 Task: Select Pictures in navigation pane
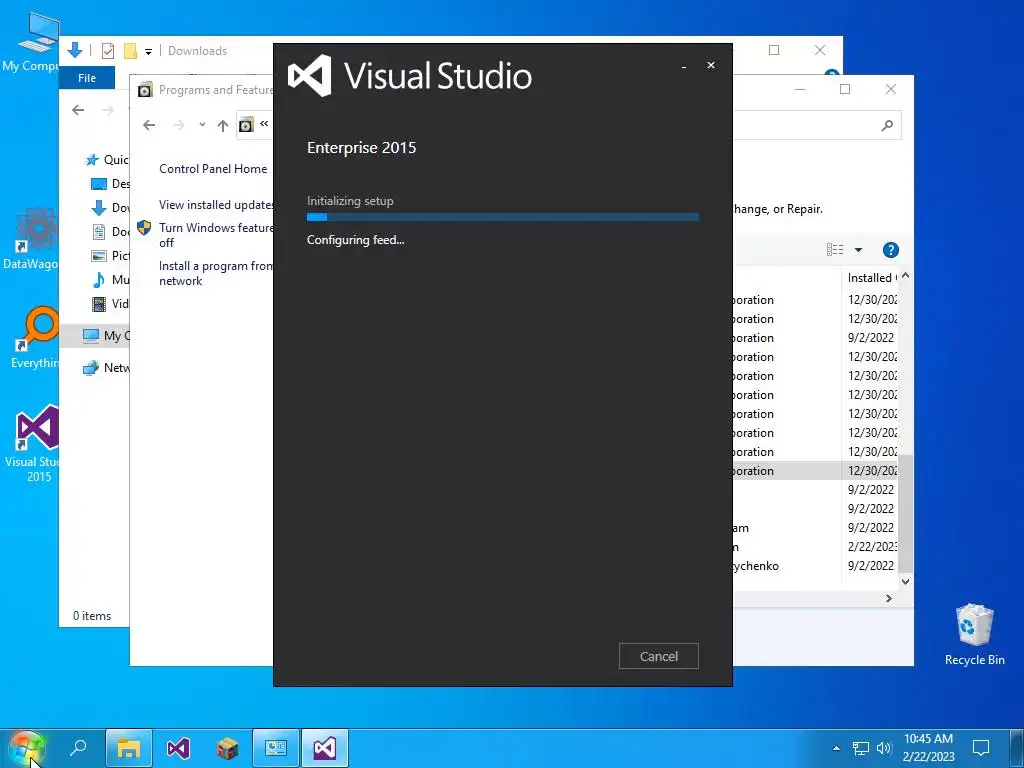coord(110,255)
